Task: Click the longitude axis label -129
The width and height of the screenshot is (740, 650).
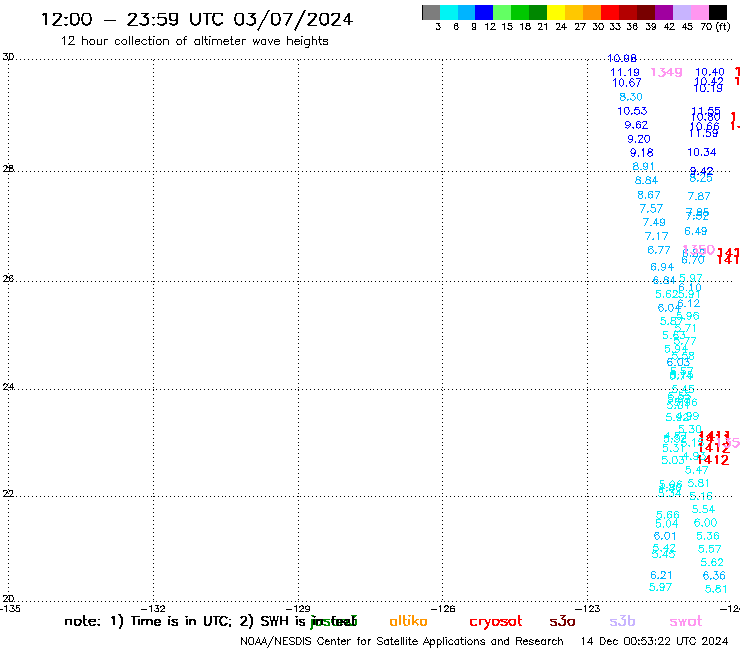Action: click(x=298, y=608)
